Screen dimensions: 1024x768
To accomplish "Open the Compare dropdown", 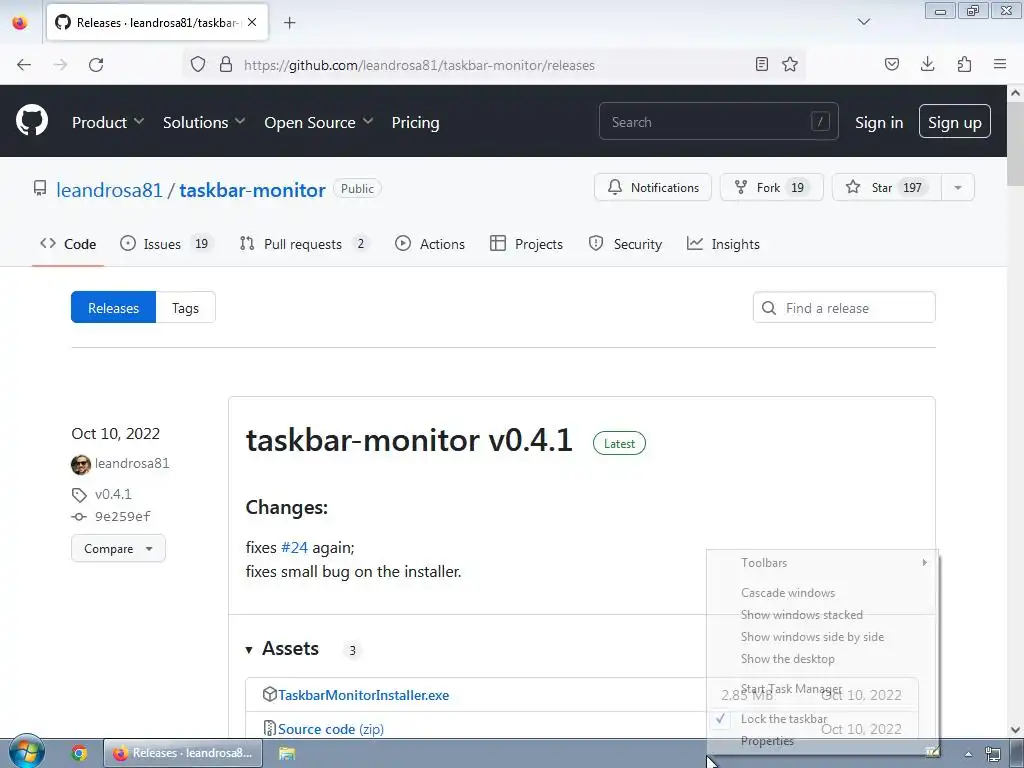I will tap(118, 549).
